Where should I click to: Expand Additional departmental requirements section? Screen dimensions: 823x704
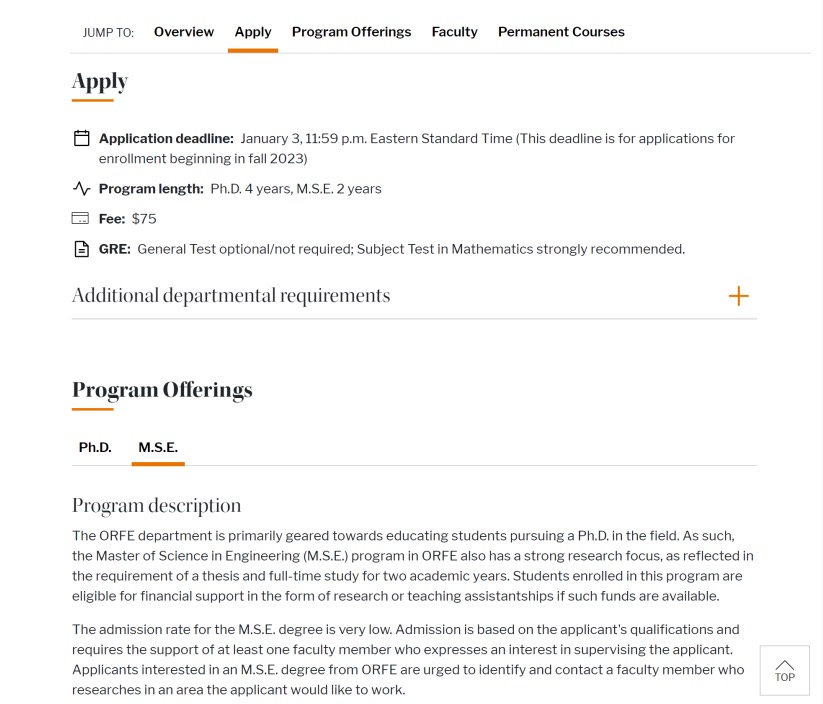coord(414,296)
